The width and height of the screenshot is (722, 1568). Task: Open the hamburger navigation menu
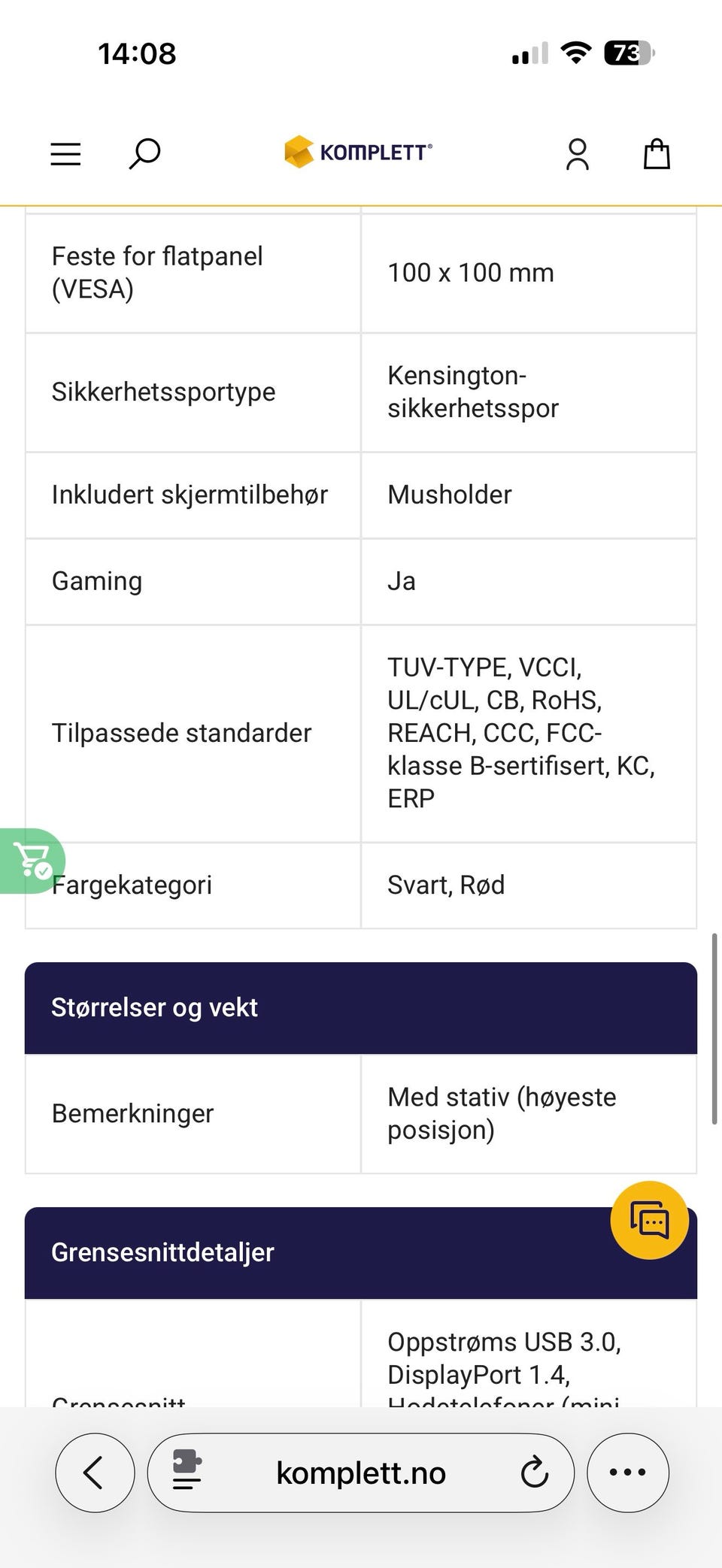(x=65, y=154)
